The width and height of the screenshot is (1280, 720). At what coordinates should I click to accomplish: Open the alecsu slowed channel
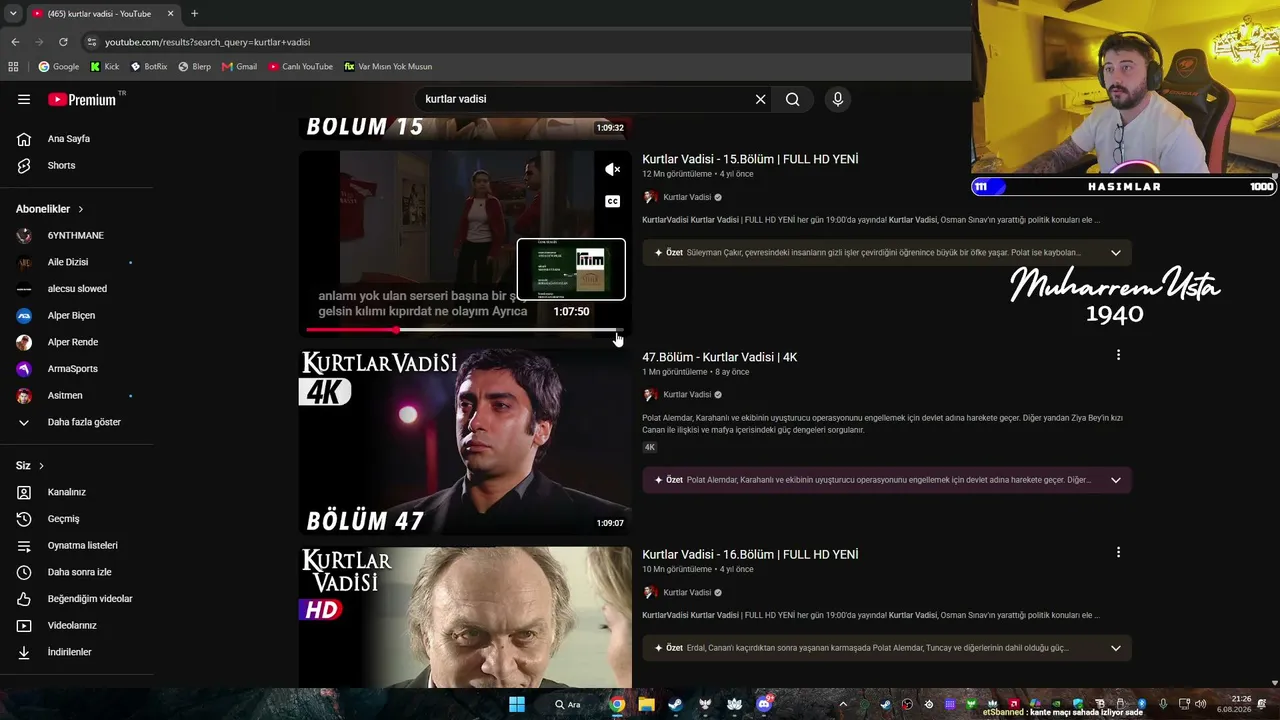tap(76, 289)
